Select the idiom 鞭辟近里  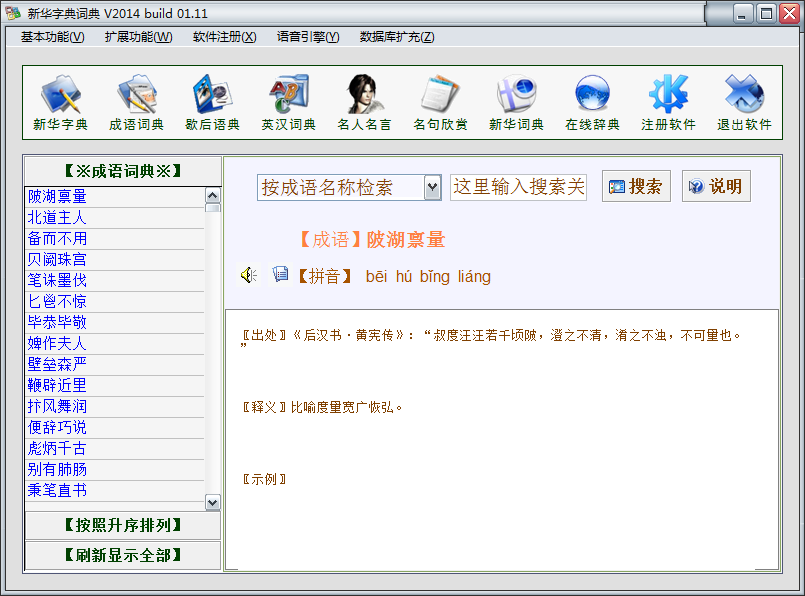114,386
